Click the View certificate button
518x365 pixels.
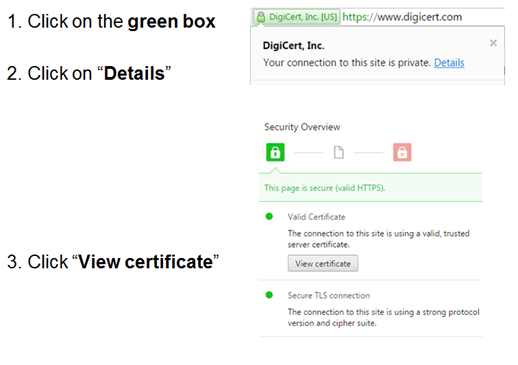click(x=323, y=264)
